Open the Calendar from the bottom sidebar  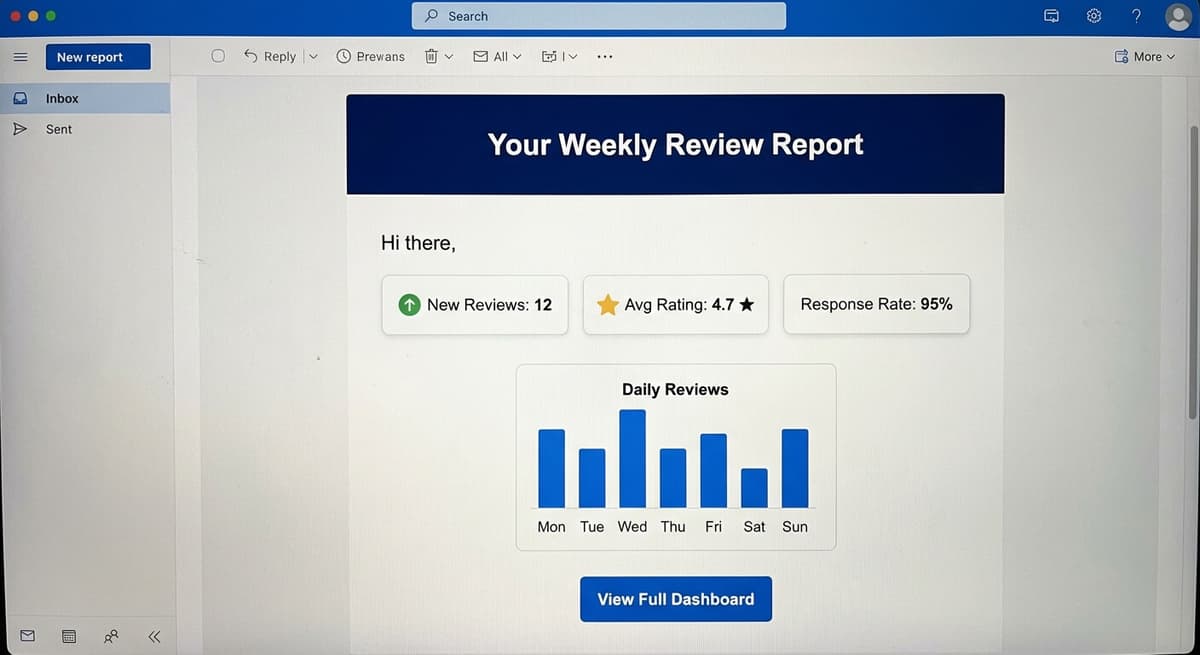coord(68,636)
